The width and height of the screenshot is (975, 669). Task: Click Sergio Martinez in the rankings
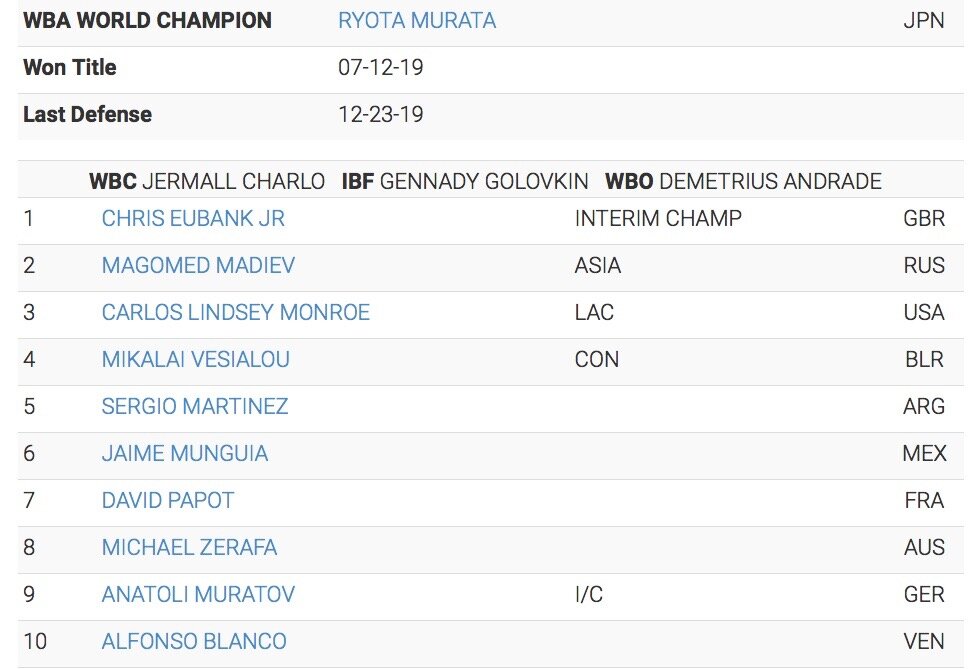pos(194,406)
